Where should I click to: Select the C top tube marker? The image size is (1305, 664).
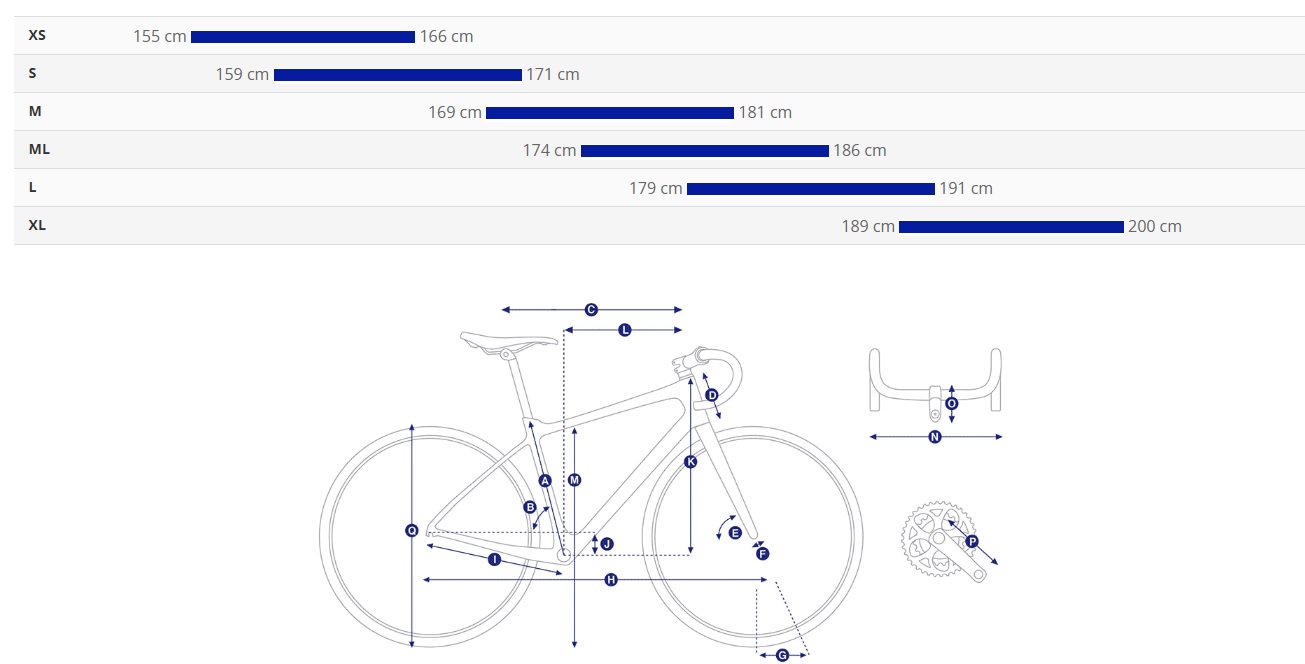(x=591, y=310)
